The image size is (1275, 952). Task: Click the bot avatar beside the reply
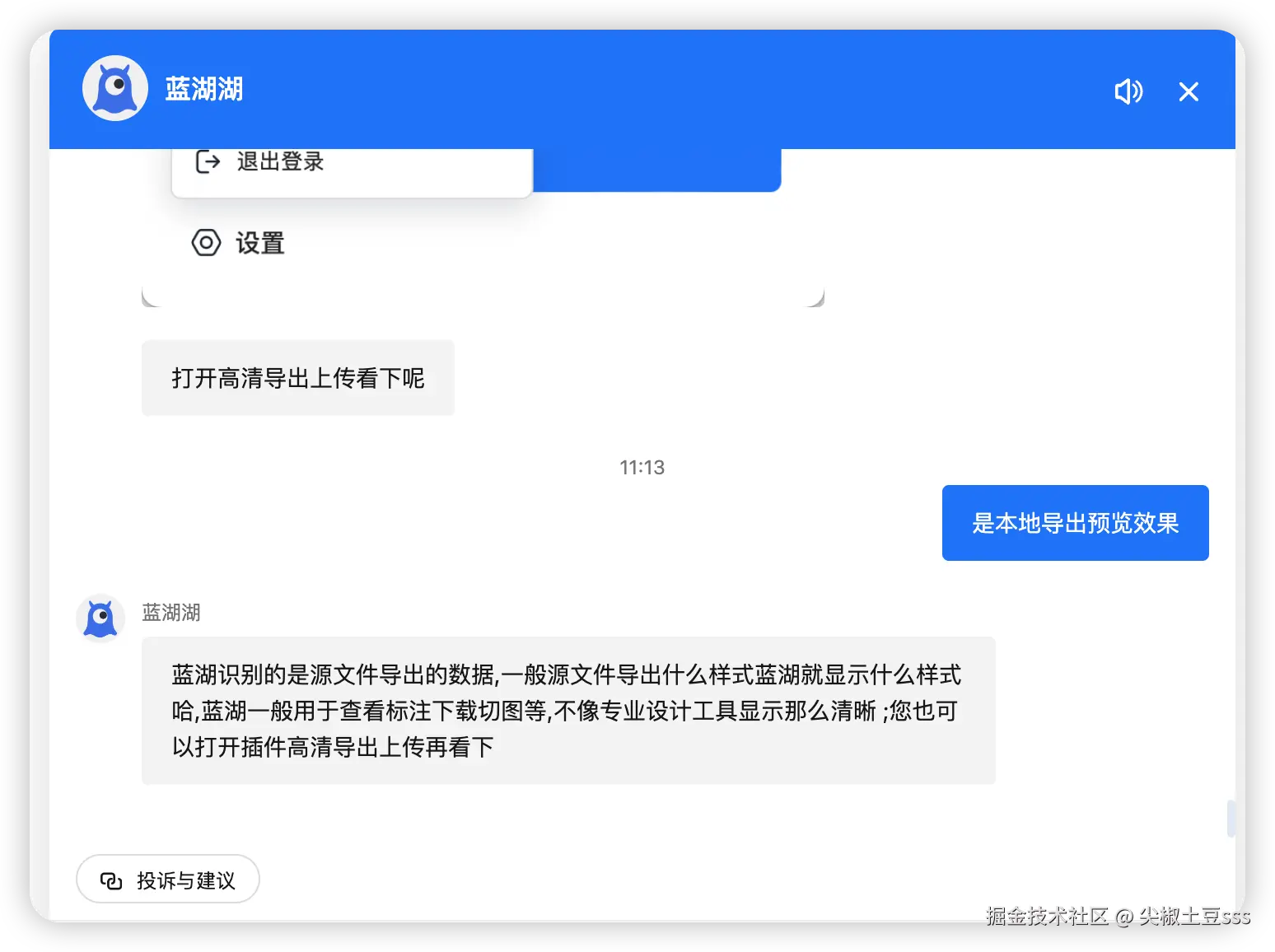100,618
